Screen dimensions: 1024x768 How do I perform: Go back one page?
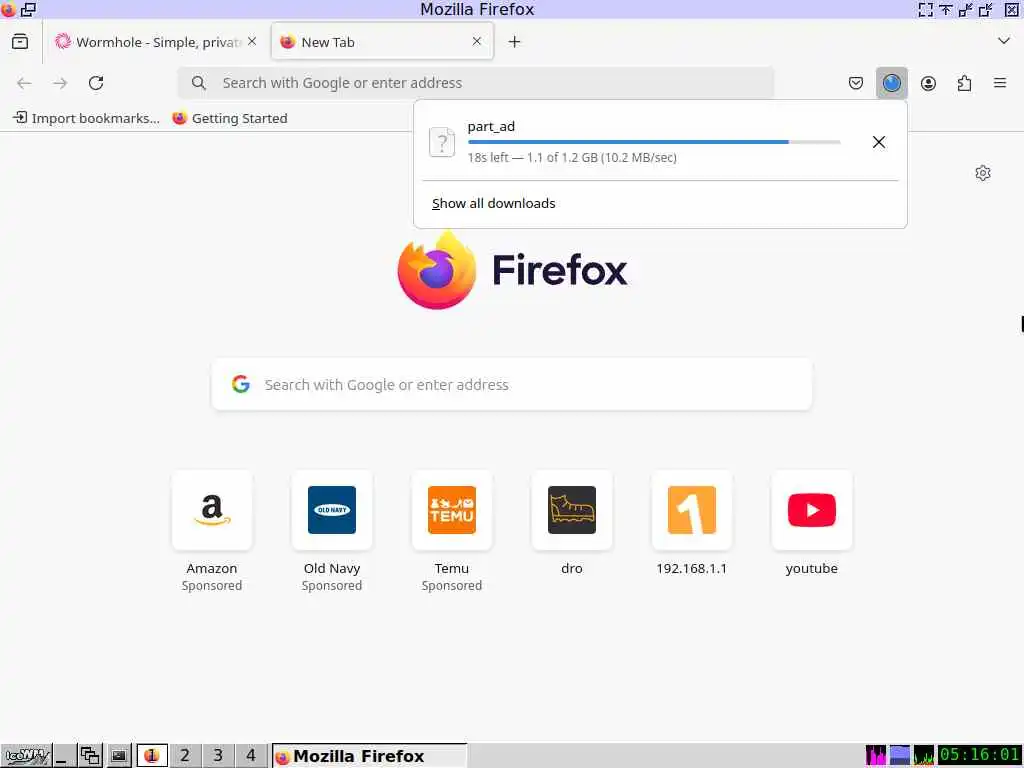coord(24,83)
